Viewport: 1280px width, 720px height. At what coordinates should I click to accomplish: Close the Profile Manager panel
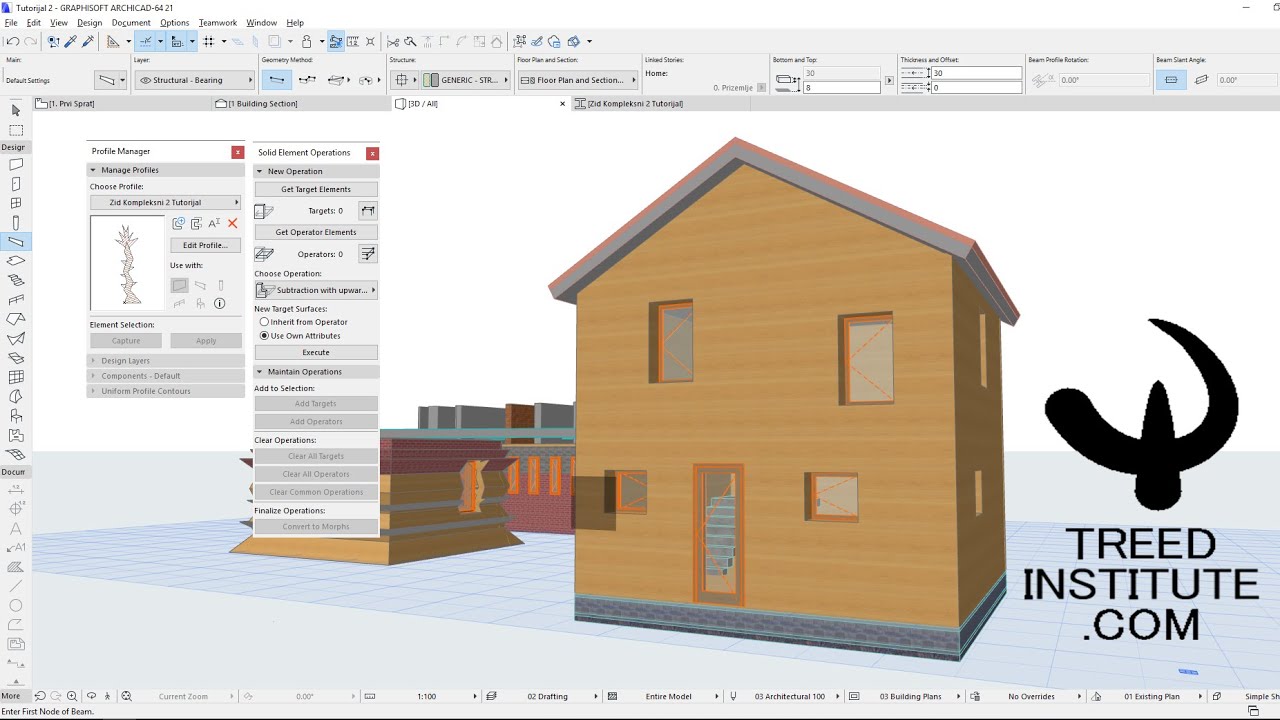(x=237, y=152)
